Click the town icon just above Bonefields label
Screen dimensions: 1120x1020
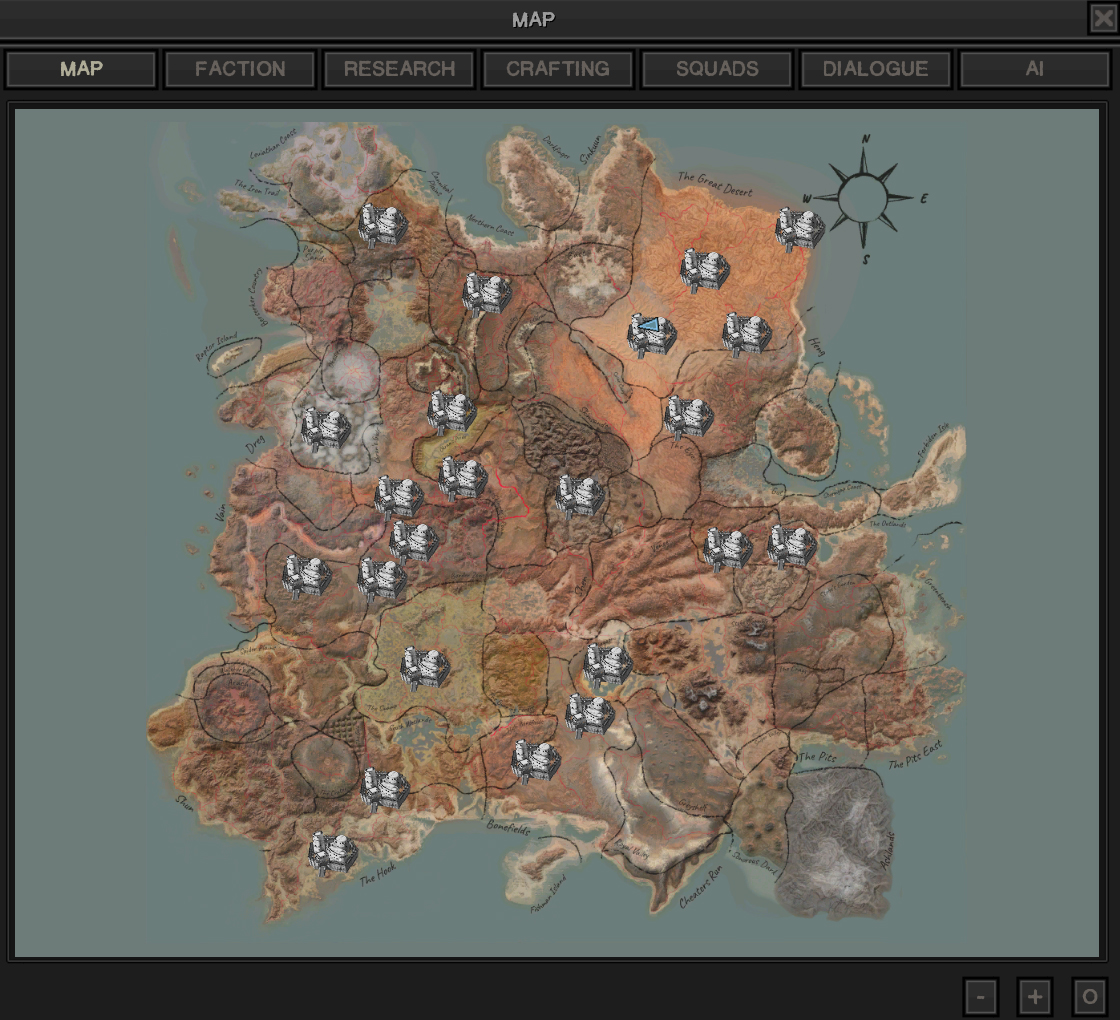tap(535, 762)
